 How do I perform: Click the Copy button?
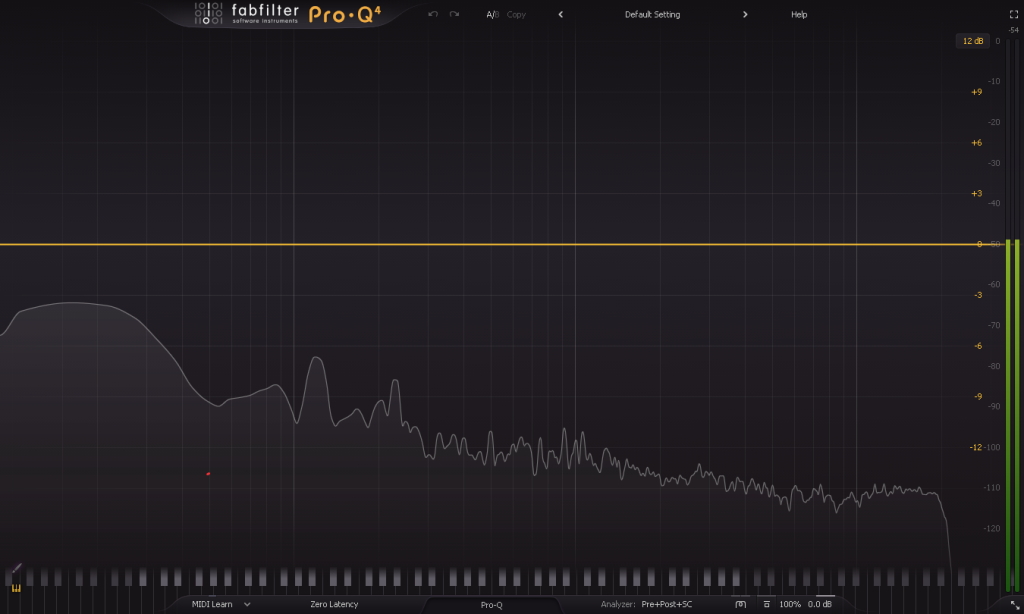(x=516, y=14)
